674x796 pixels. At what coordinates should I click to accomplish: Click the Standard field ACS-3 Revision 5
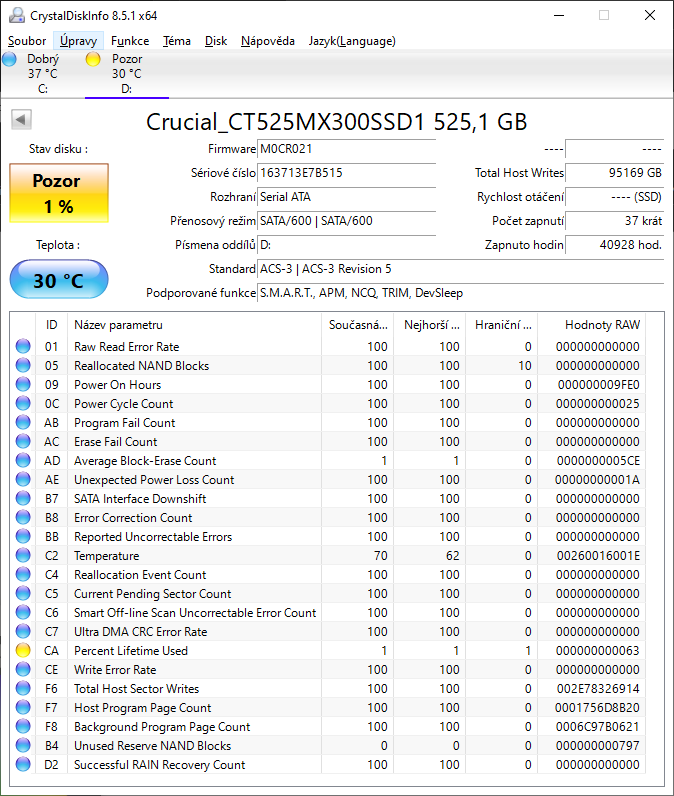[461, 269]
